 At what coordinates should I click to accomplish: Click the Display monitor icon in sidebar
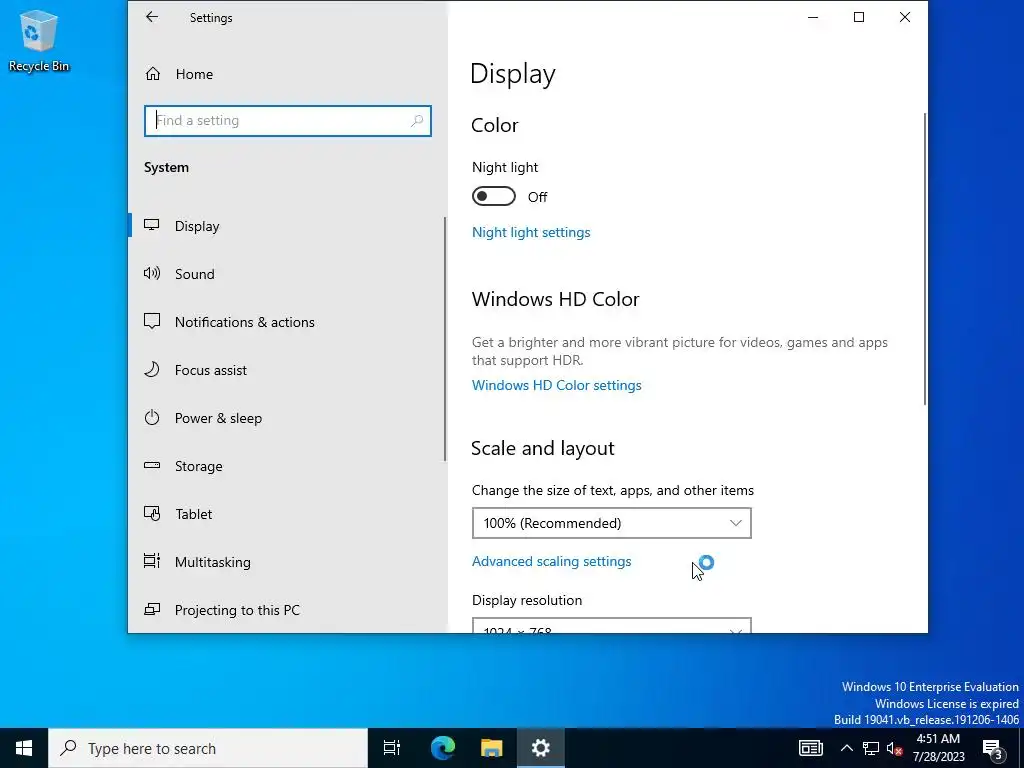[x=152, y=225]
